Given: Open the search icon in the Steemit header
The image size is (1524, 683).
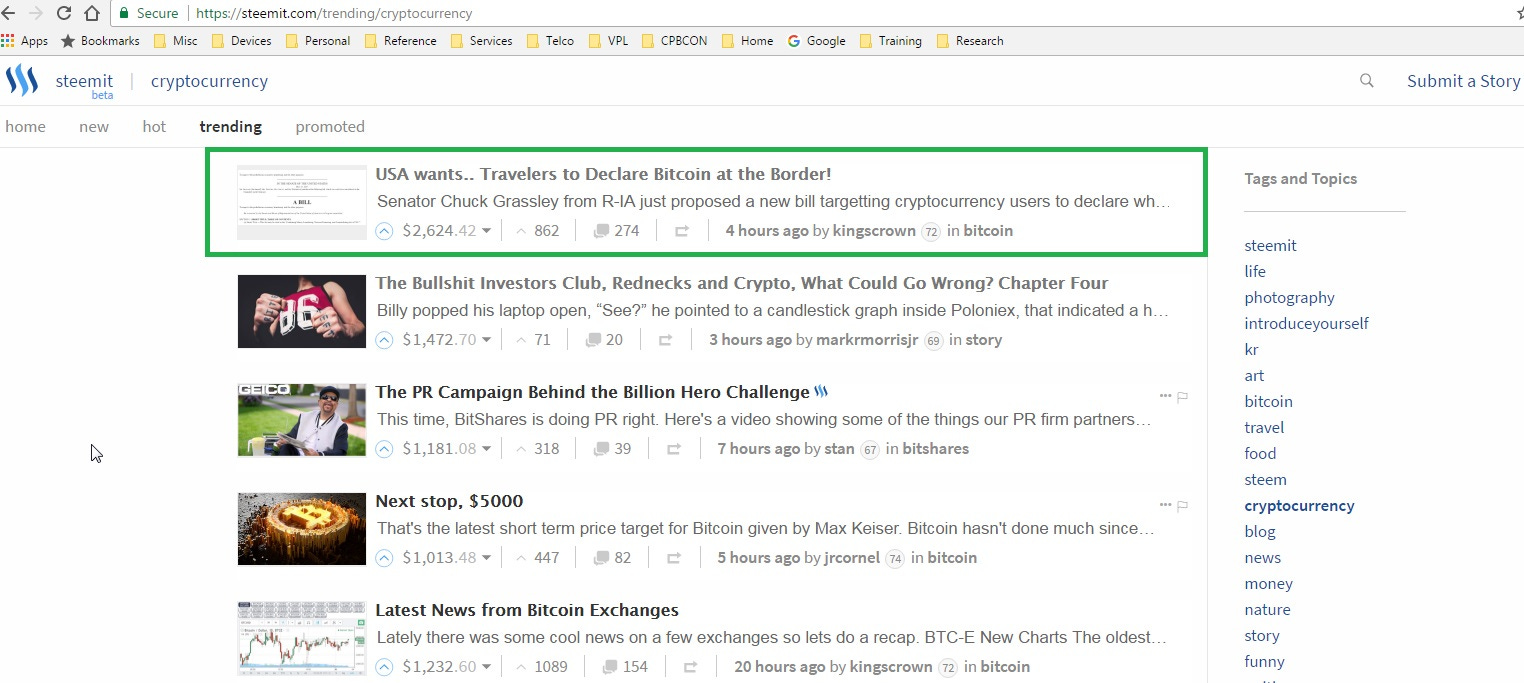Looking at the screenshot, I should pyautogui.click(x=1366, y=81).
